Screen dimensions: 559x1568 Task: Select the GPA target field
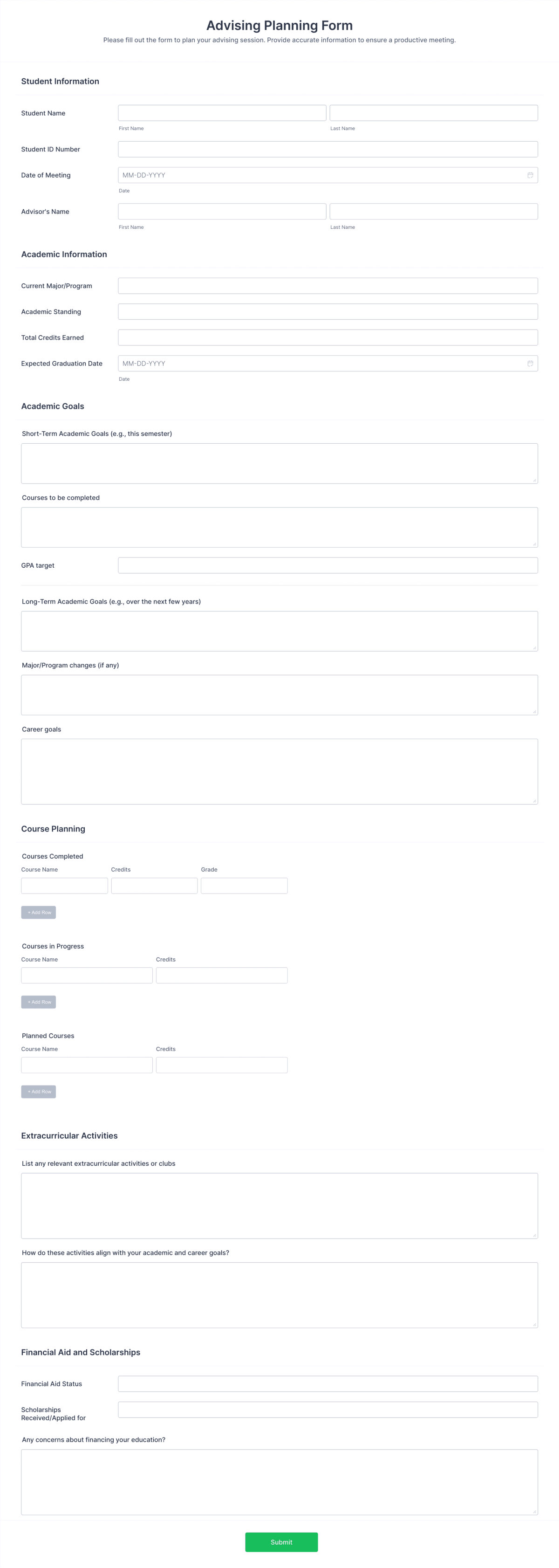tap(328, 565)
